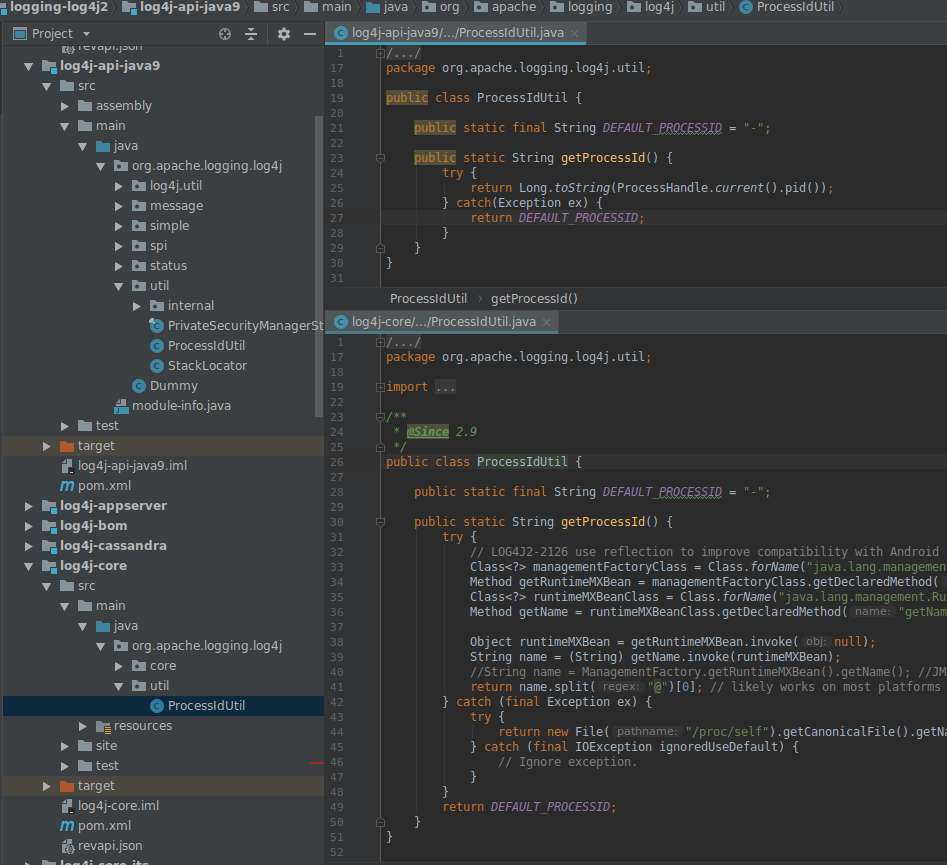Image resolution: width=947 pixels, height=865 pixels.
Task: Click getProcessId() in editor breadcrumb
Action: tap(534, 298)
